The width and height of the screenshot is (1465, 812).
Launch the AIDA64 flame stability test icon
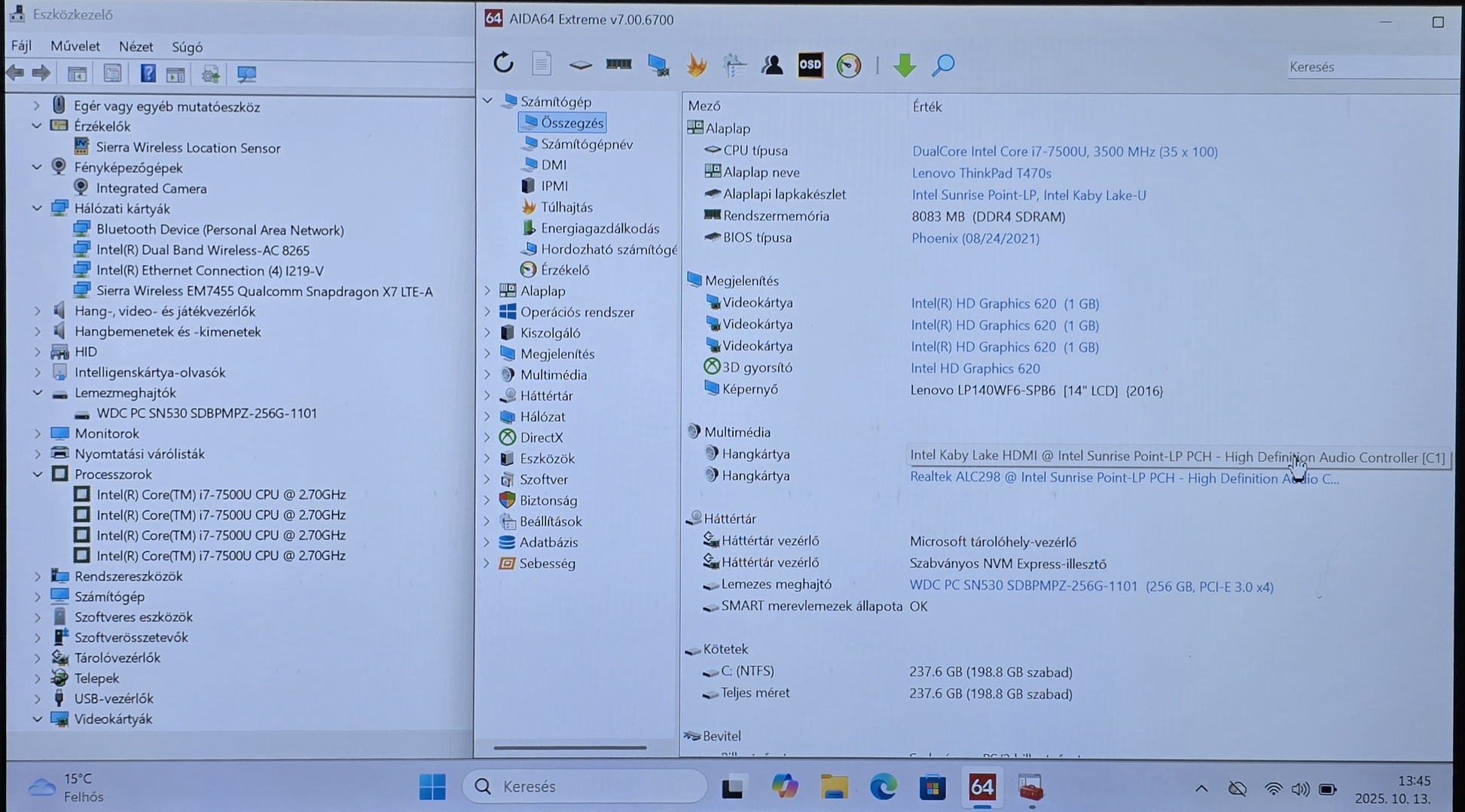697,65
